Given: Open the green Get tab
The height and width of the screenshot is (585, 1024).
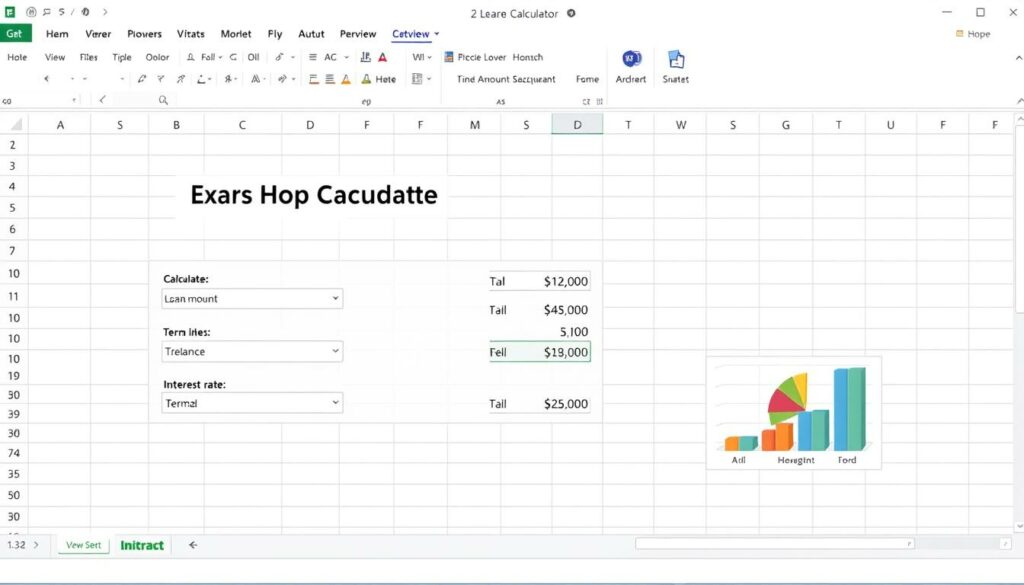Looking at the screenshot, I should pyautogui.click(x=14, y=33).
